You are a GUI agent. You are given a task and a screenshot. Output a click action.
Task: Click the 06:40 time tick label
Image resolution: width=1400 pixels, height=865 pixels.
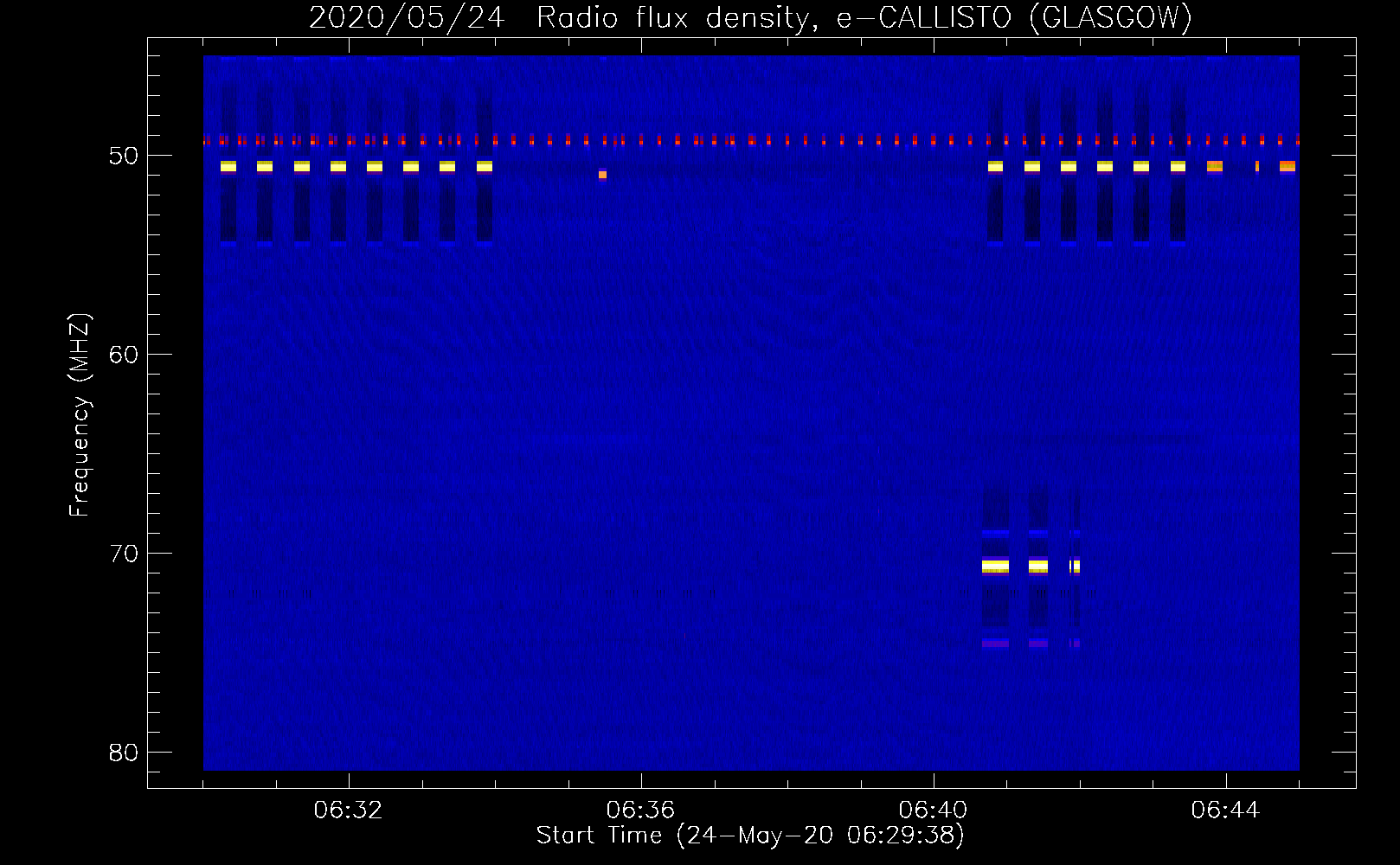tap(934, 811)
